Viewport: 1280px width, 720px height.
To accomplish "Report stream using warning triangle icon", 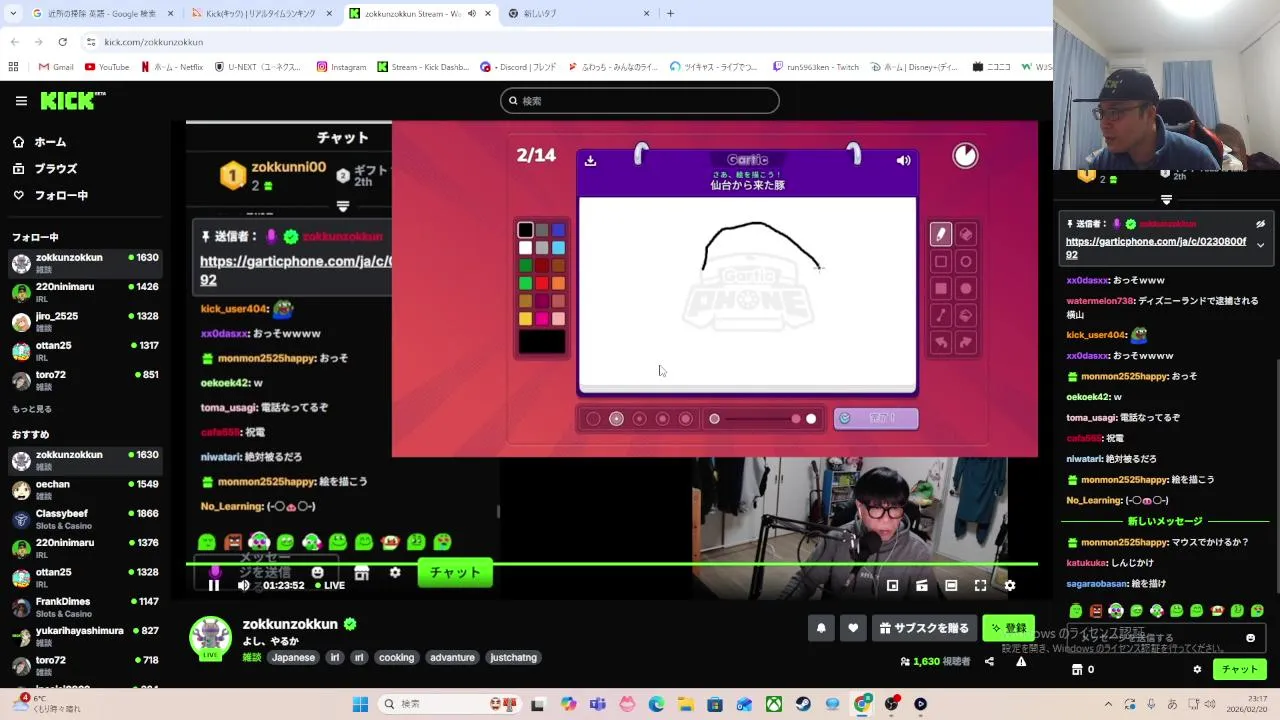I will click(x=1021, y=661).
